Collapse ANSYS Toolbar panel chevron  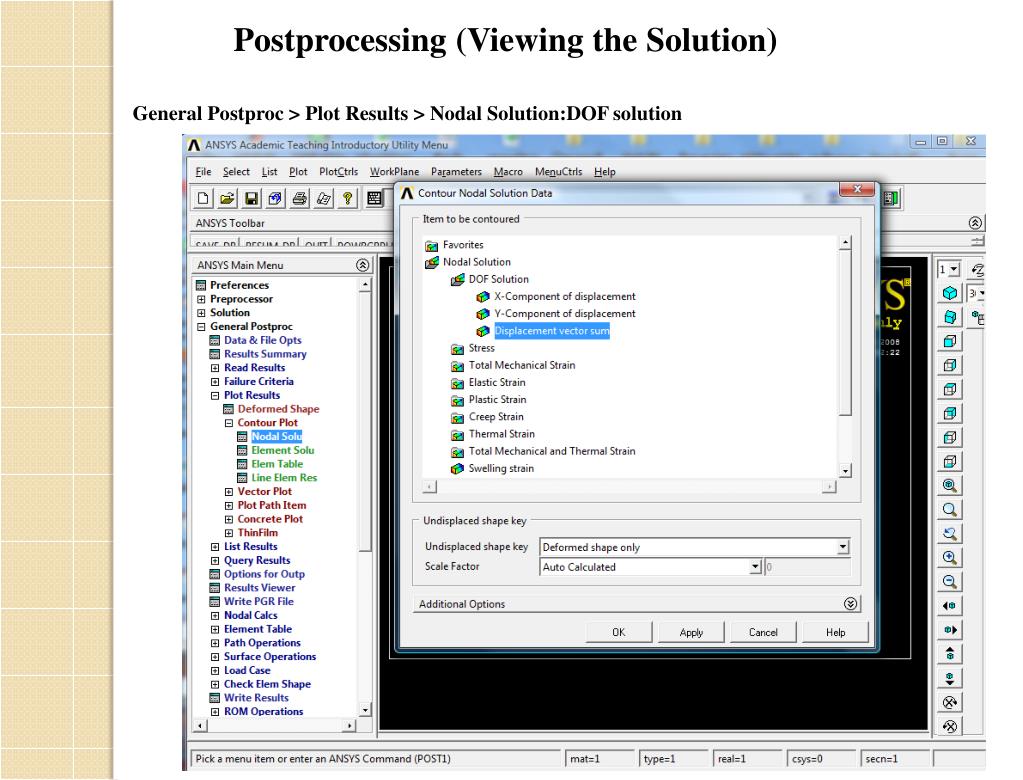pos(975,222)
